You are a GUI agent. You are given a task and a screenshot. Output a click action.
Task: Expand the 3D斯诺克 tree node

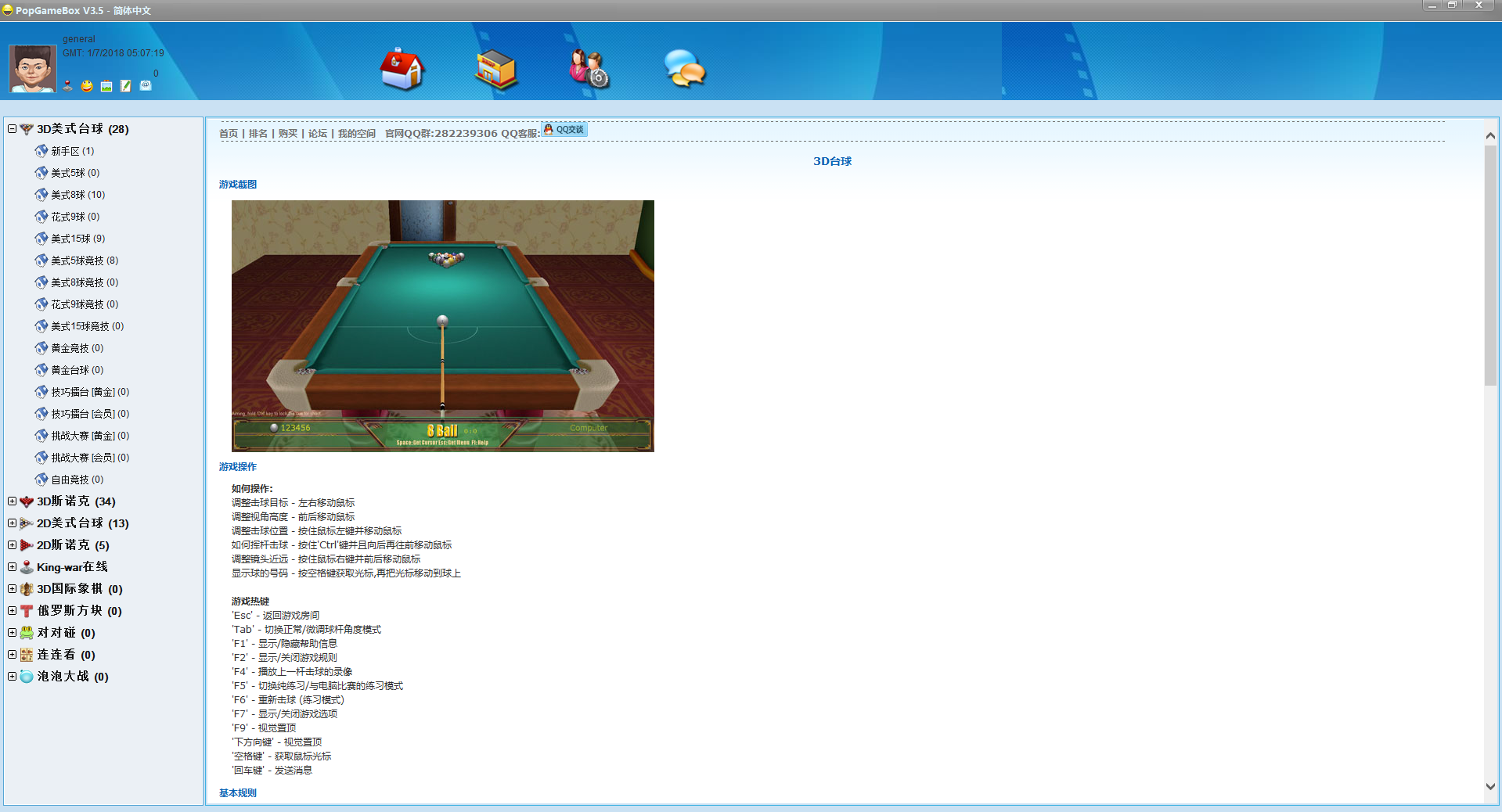click(12, 501)
